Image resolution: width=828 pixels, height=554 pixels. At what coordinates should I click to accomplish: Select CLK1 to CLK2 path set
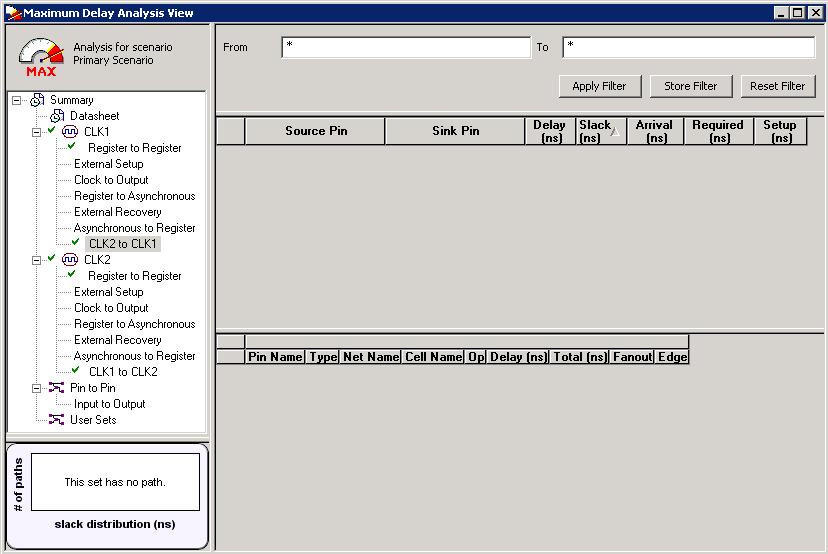point(123,371)
